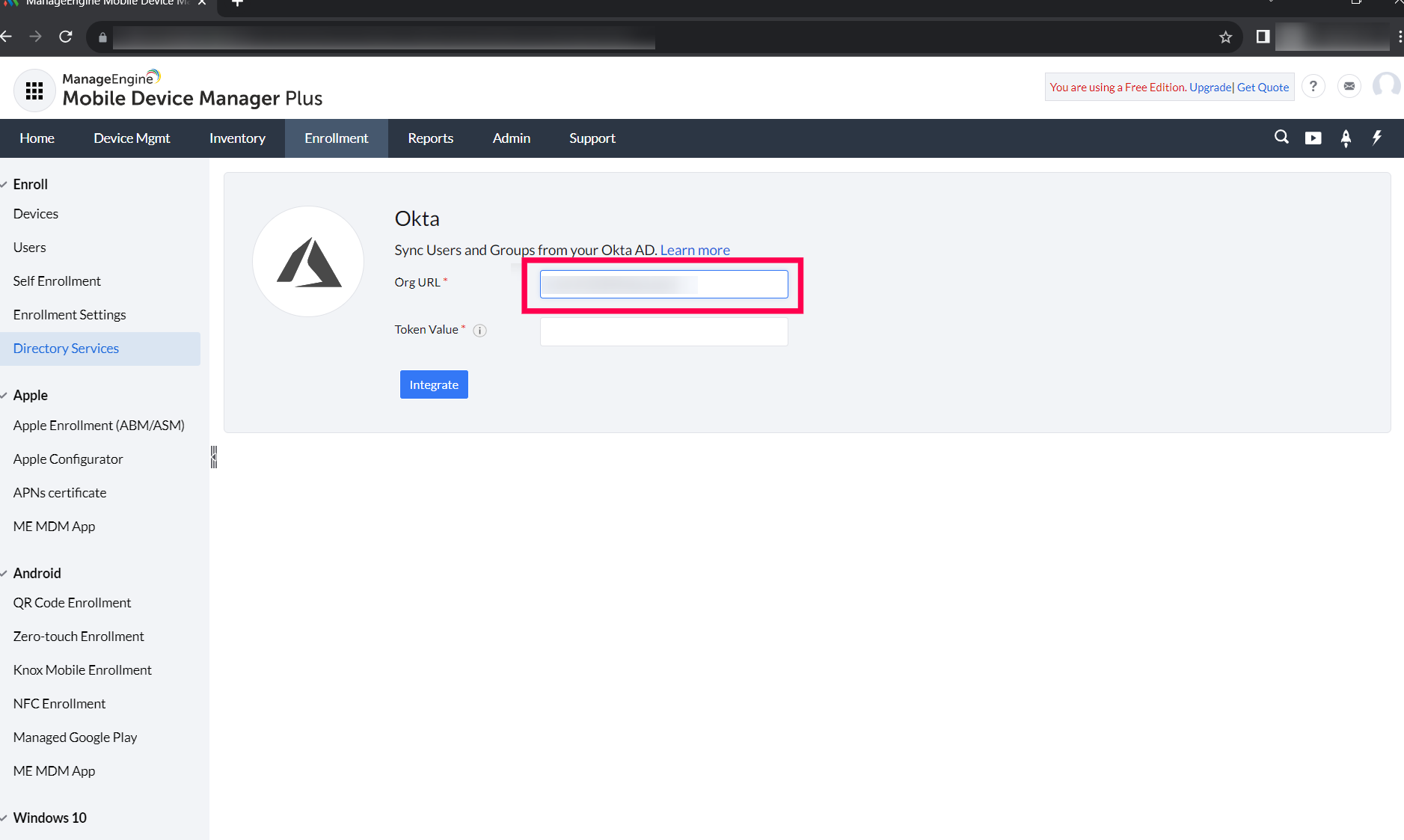The height and width of the screenshot is (840, 1404).
Task: Click the Upgrade link
Action: (x=1210, y=88)
